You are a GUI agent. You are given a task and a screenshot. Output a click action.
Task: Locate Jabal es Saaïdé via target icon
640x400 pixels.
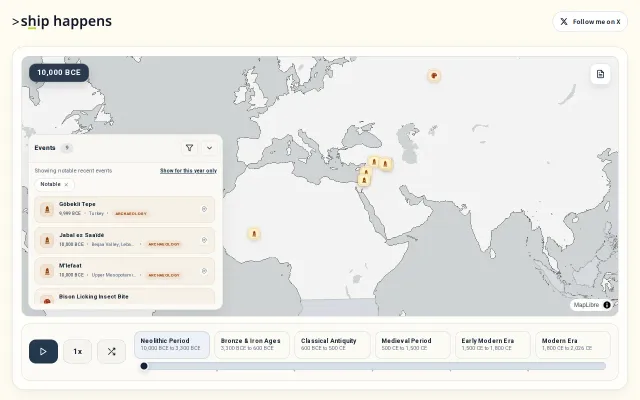(204, 240)
